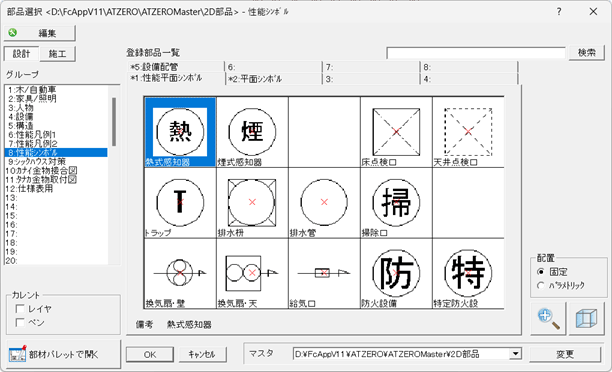The height and width of the screenshot is (372, 612).
Task: Select group 2:家具/照明
Action: 56,99
